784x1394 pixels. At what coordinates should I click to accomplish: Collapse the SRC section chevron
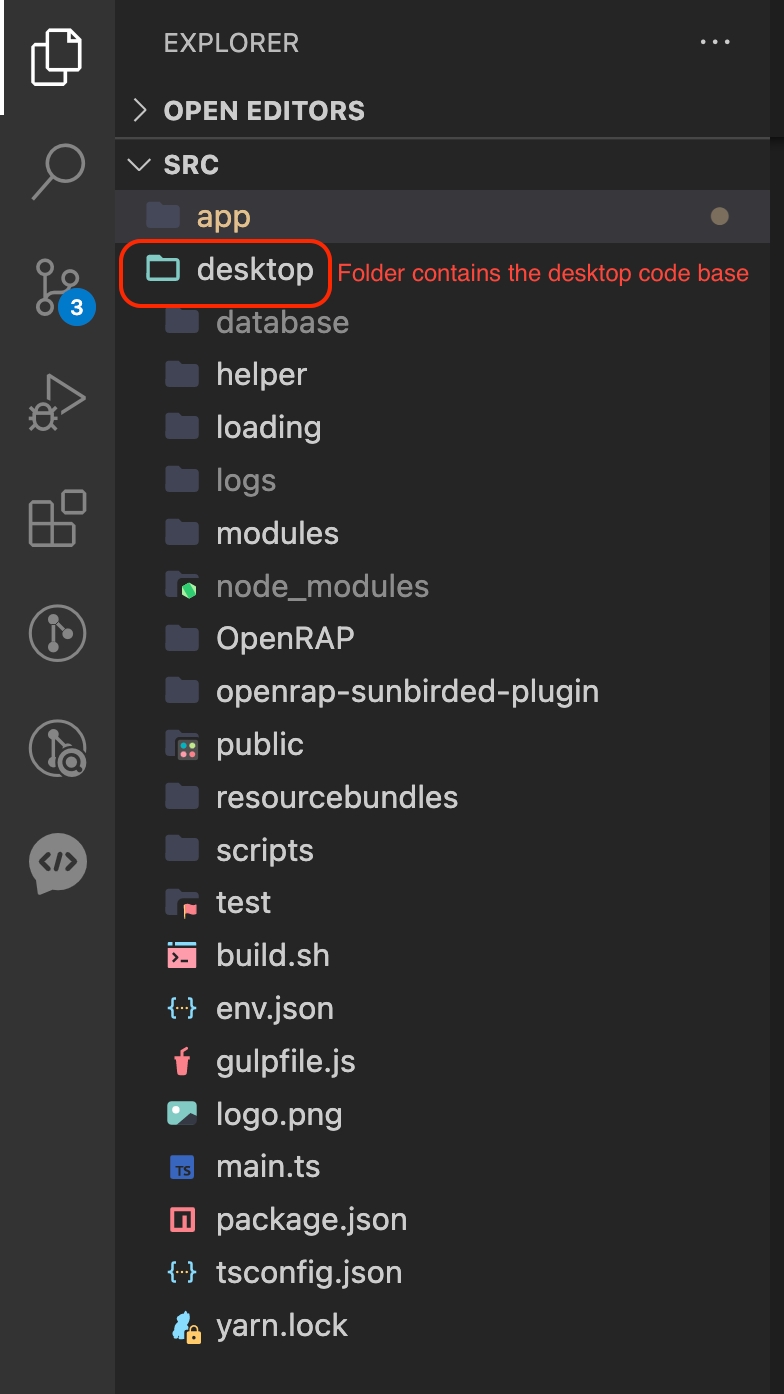[141, 164]
